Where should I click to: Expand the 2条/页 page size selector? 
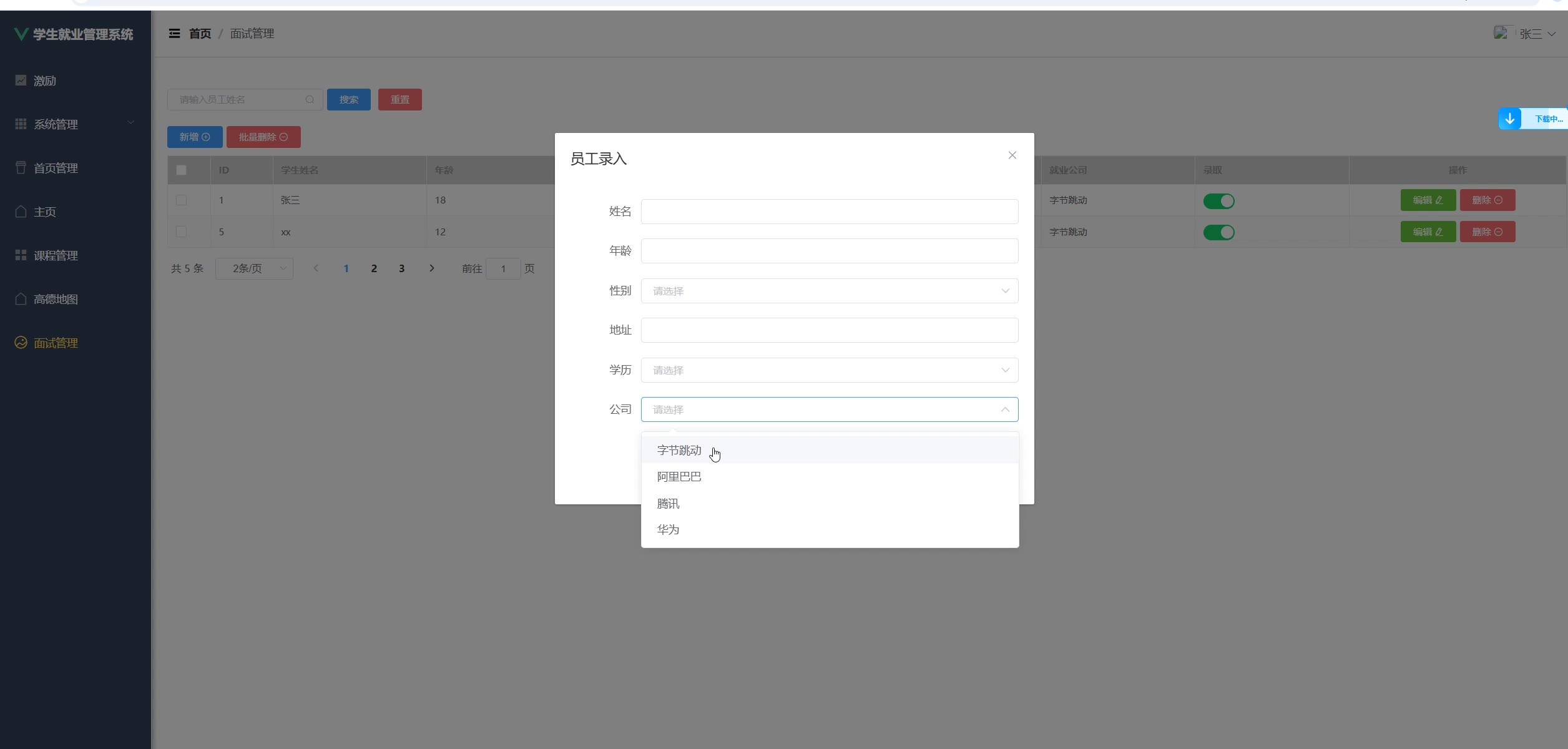click(x=254, y=268)
